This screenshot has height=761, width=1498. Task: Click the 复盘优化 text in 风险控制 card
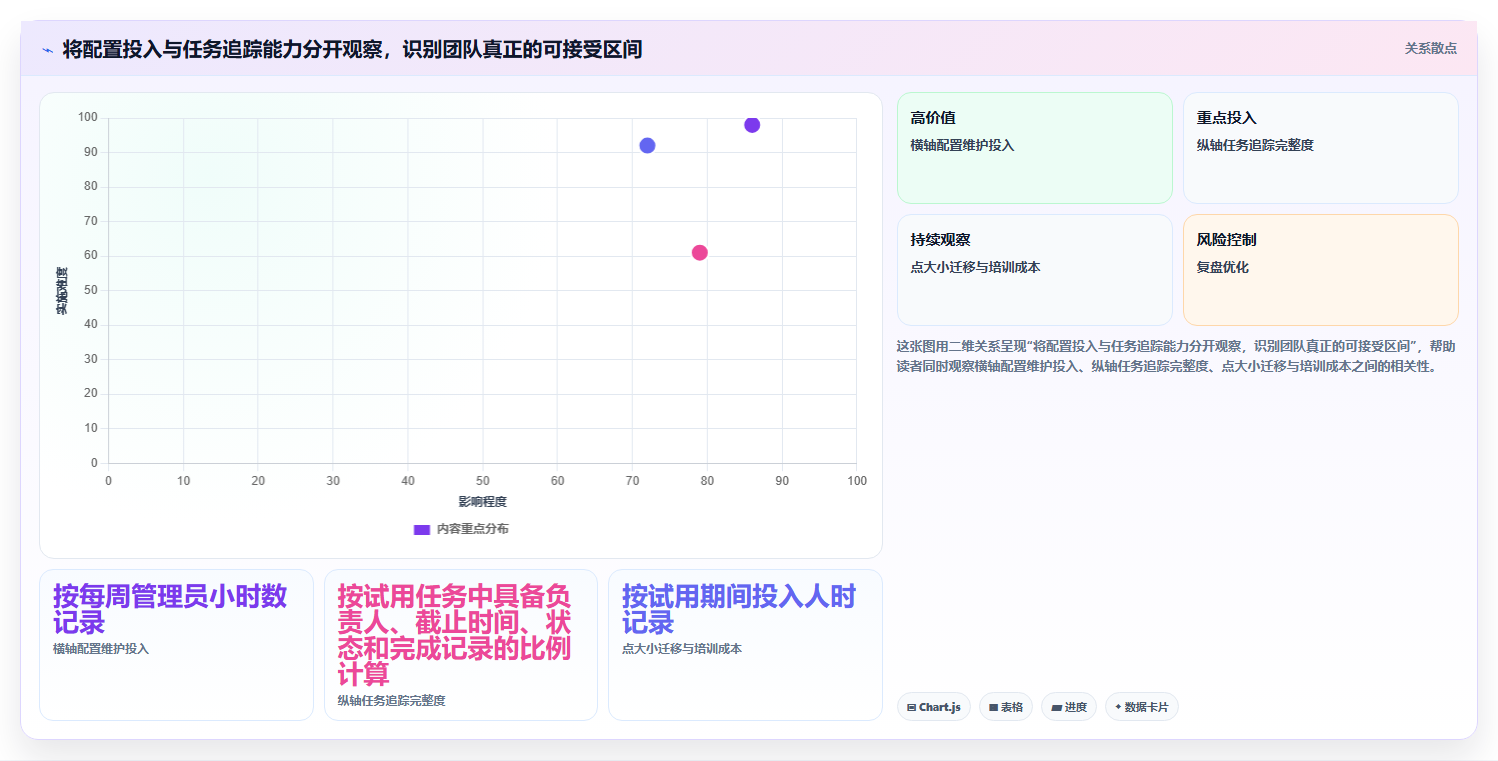coord(1222,268)
